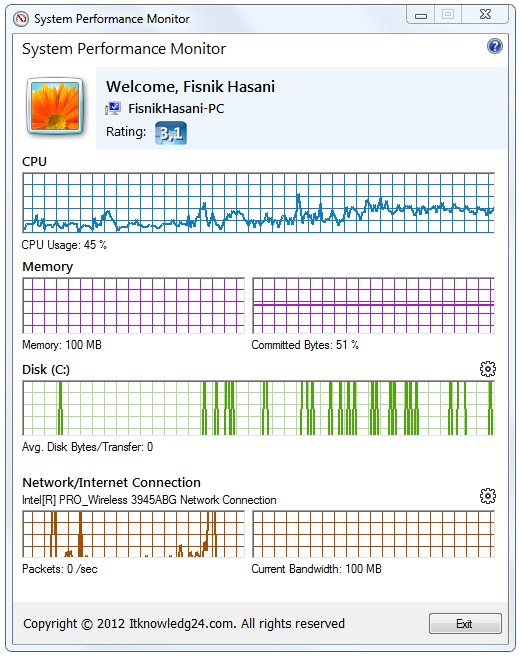This screenshot has width=521, height=657.
Task: Click the 'Rating:' label
Action: pos(126,132)
